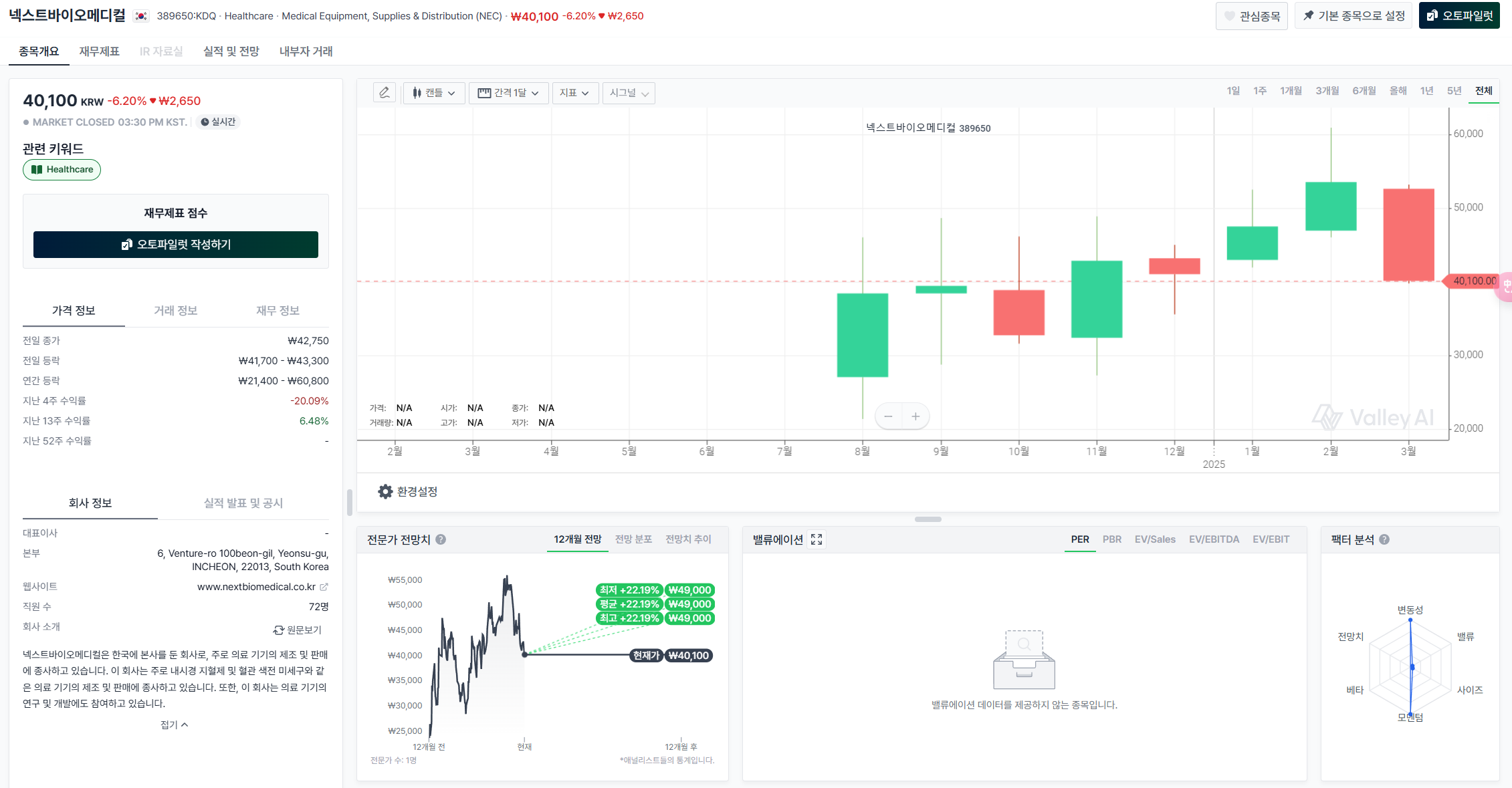
Task: Switch to the 재무제표 tab
Action: [99, 51]
